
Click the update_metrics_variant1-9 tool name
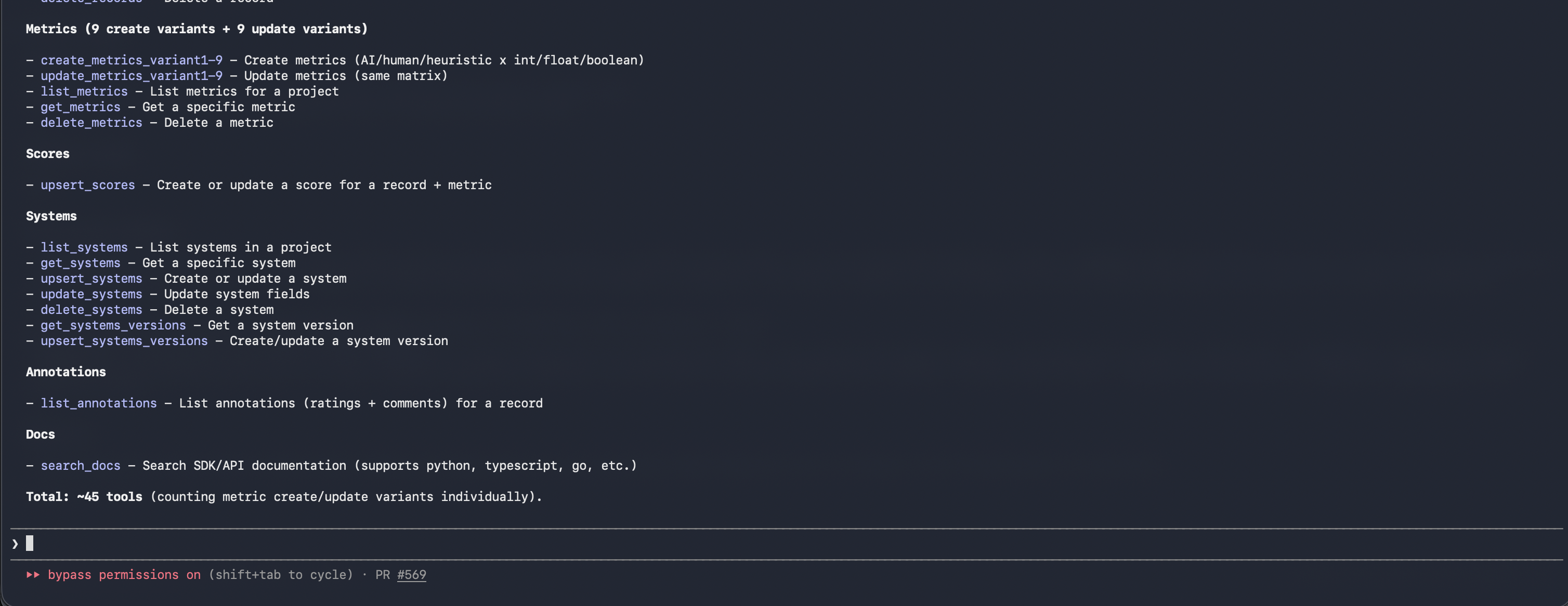tap(132, 76)
